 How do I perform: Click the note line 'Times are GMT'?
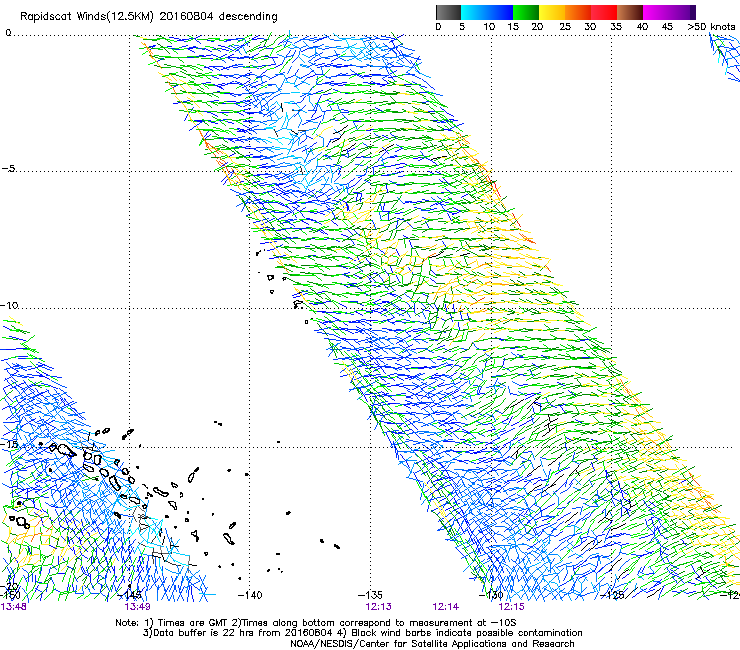[315, 623]
